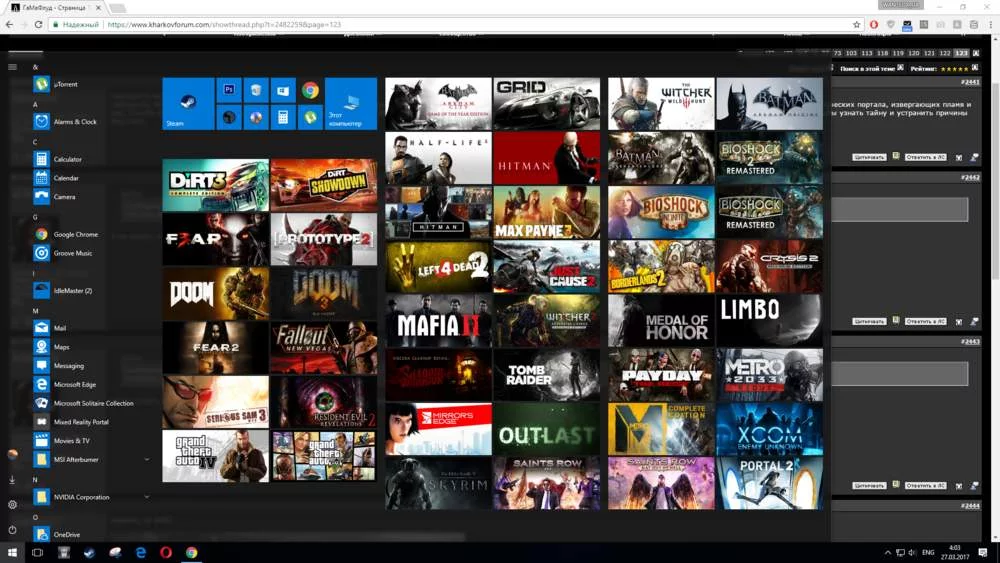This screenshot has height=563, width=1000.
Task: Launch Grand Theft Auto IV tile
Action: click(x=216, y=456)
